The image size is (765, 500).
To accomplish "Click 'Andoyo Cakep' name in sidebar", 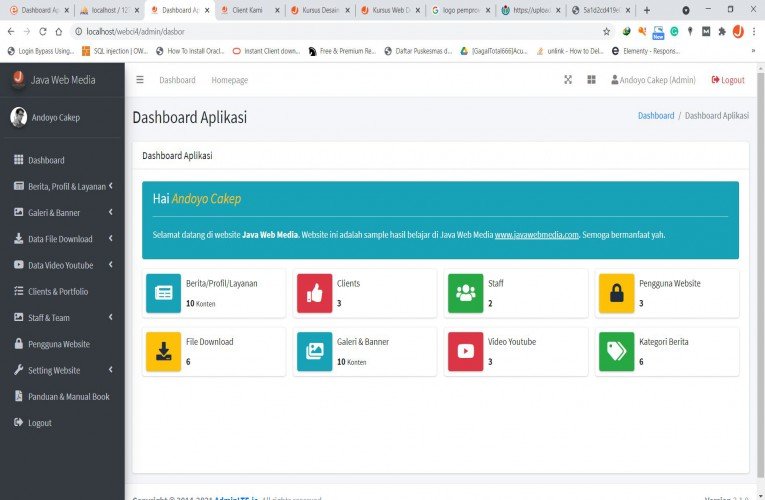I will [56, 118].
